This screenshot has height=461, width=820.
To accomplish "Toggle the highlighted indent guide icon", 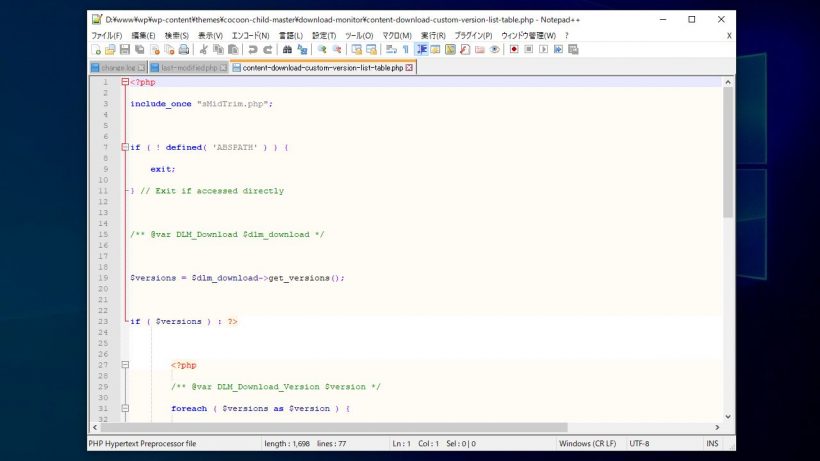I will click(421, 50).
